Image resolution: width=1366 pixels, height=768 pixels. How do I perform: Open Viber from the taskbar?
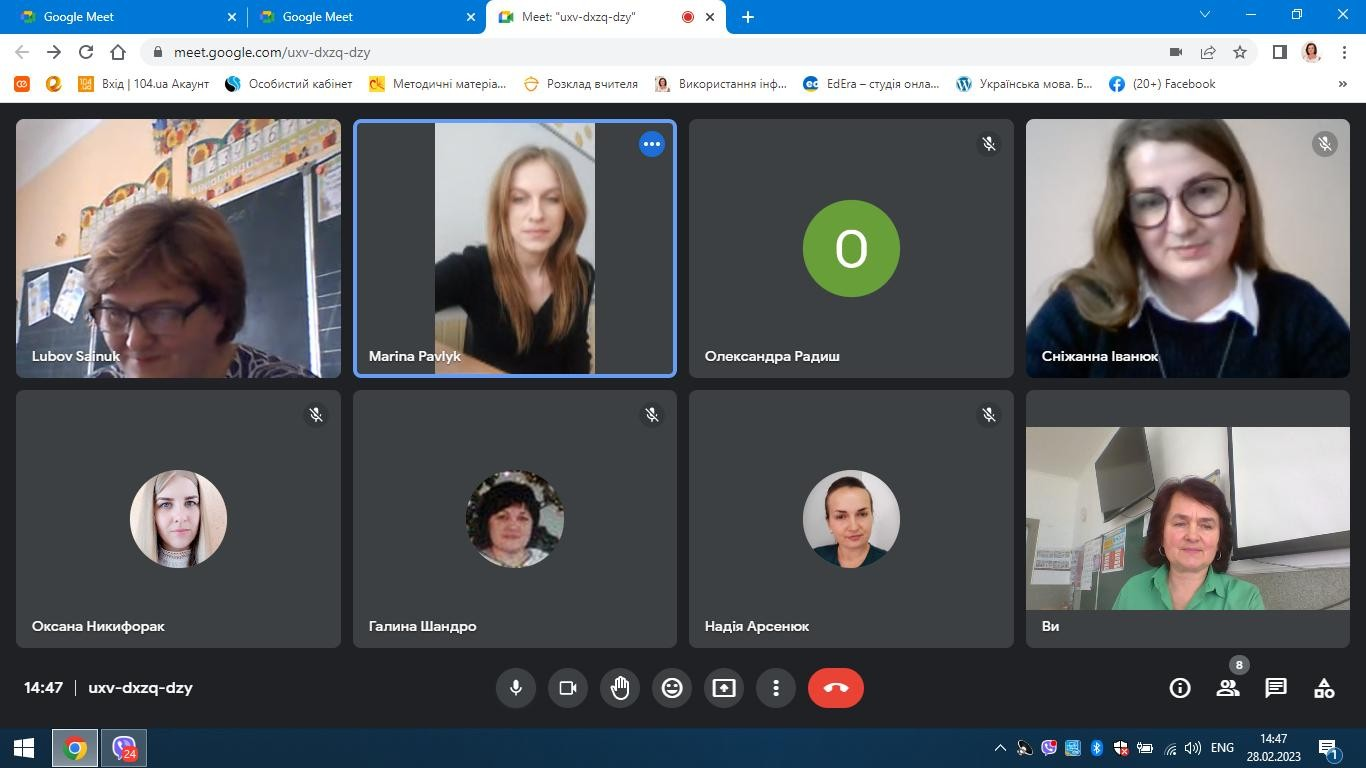tap(124, 748)
